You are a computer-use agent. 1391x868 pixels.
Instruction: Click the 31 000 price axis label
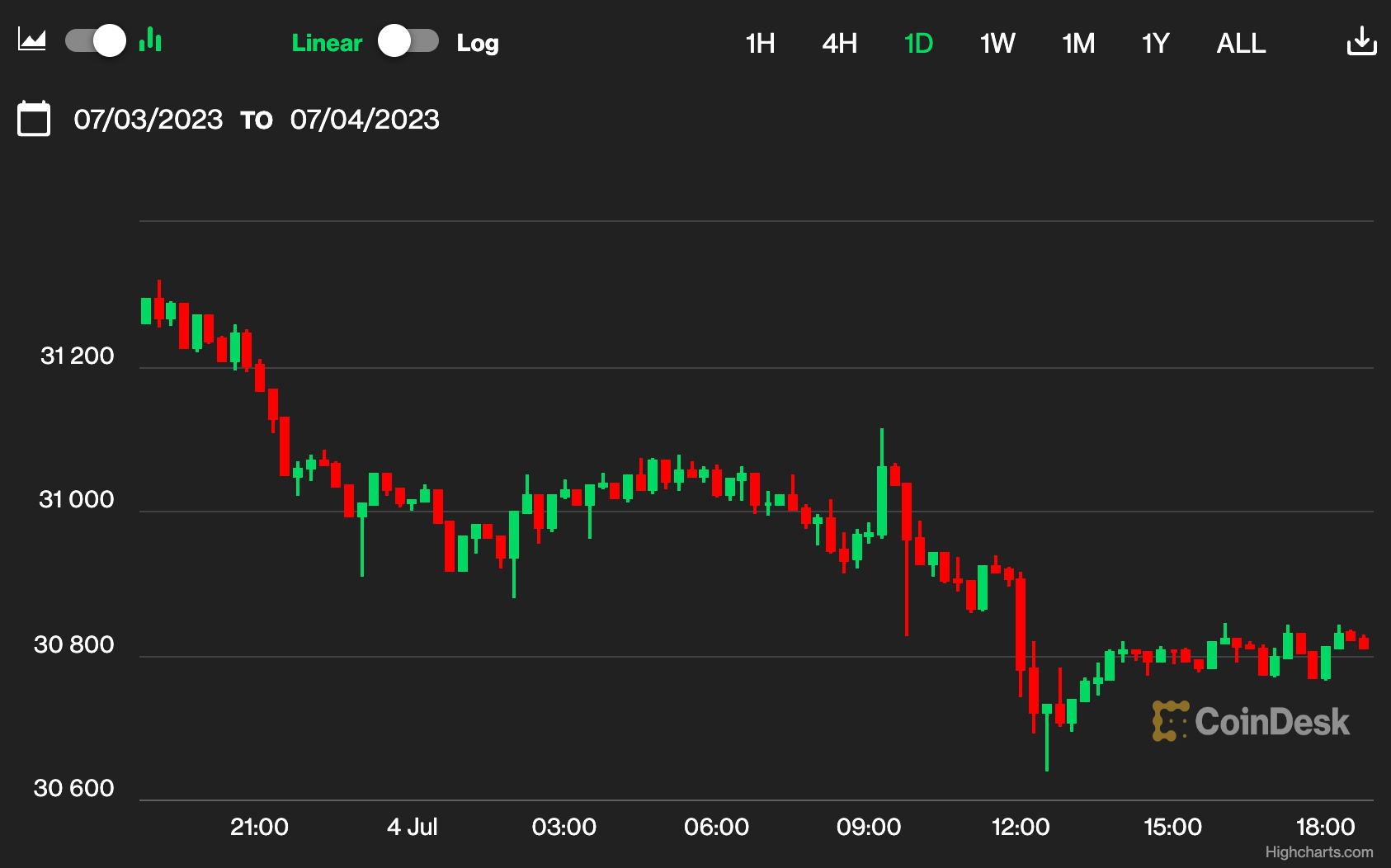click(77, 499)
